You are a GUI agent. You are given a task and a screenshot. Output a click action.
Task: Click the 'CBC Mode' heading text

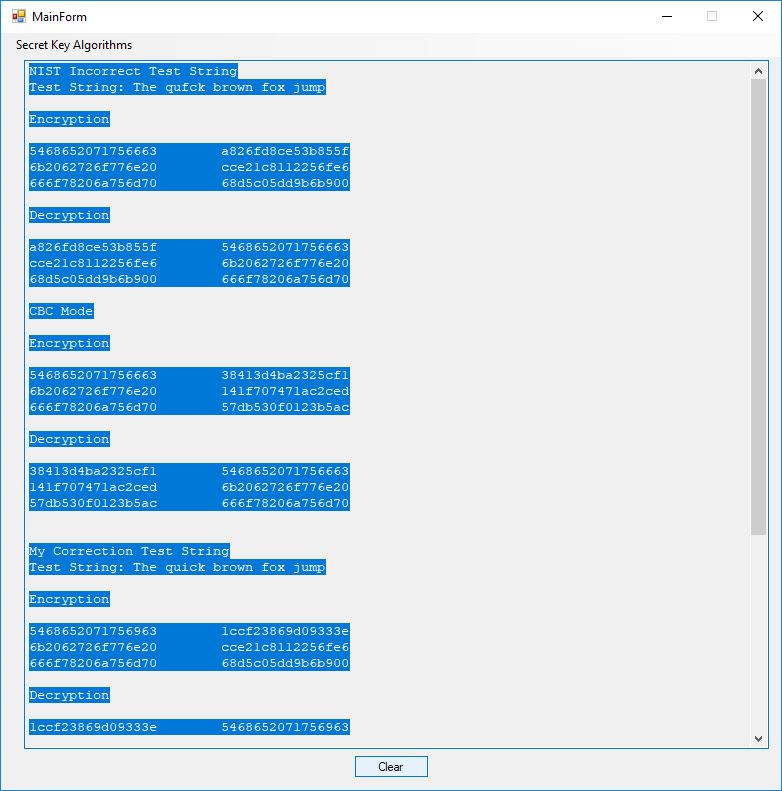(x=61, y=311)
